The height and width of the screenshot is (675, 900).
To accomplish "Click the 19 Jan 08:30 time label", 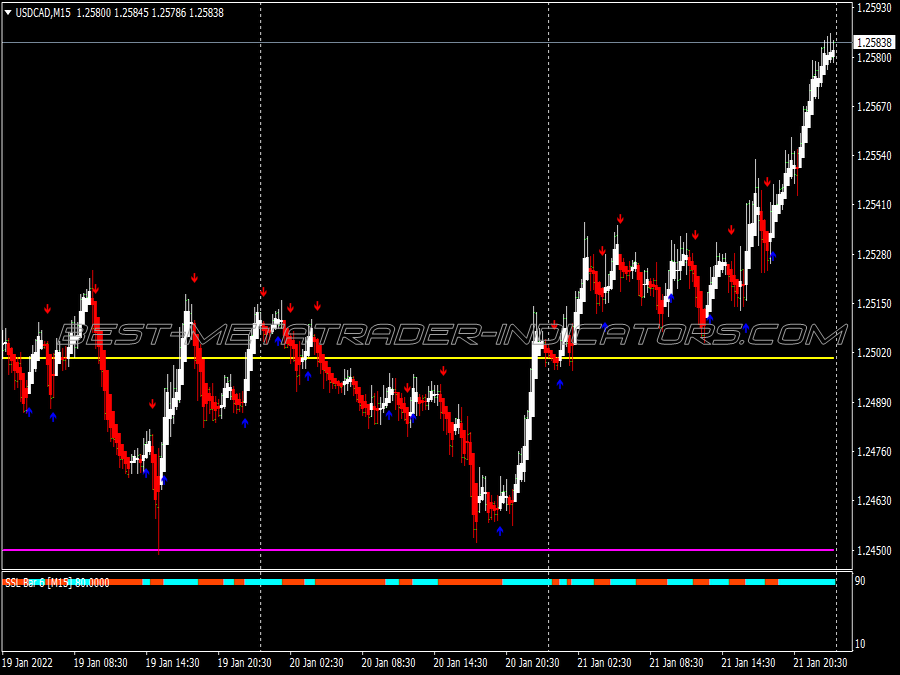I will click(100, 663).
